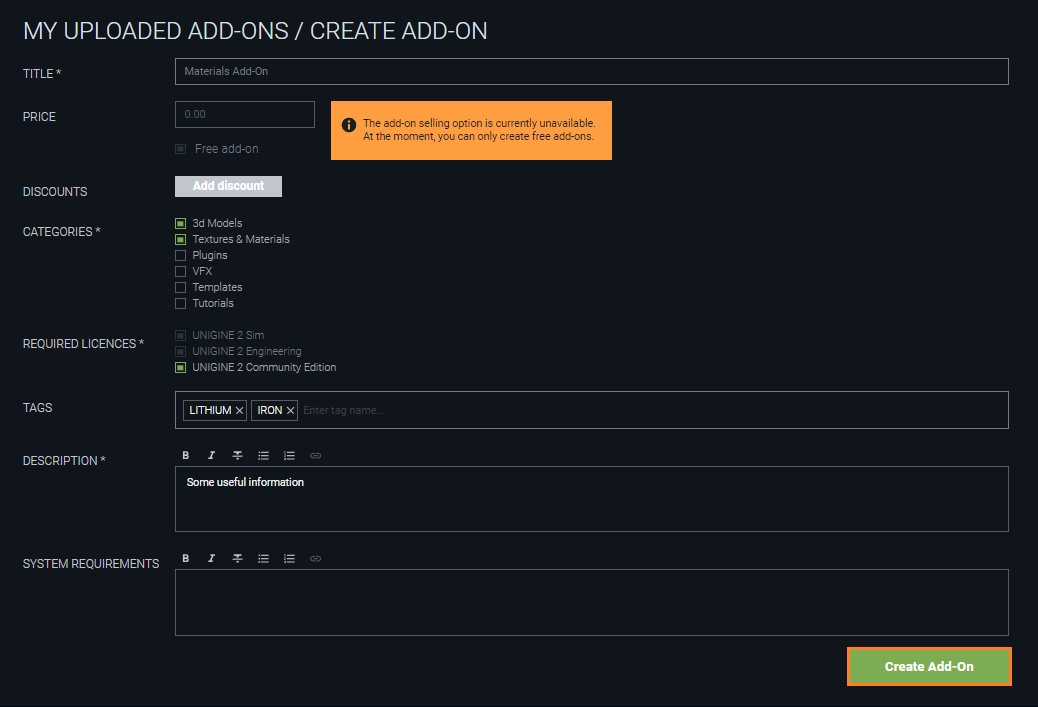Remove the LITHIUM tag
The width and height of the screenshot is (1038, 707).
[x=240, y=410]
